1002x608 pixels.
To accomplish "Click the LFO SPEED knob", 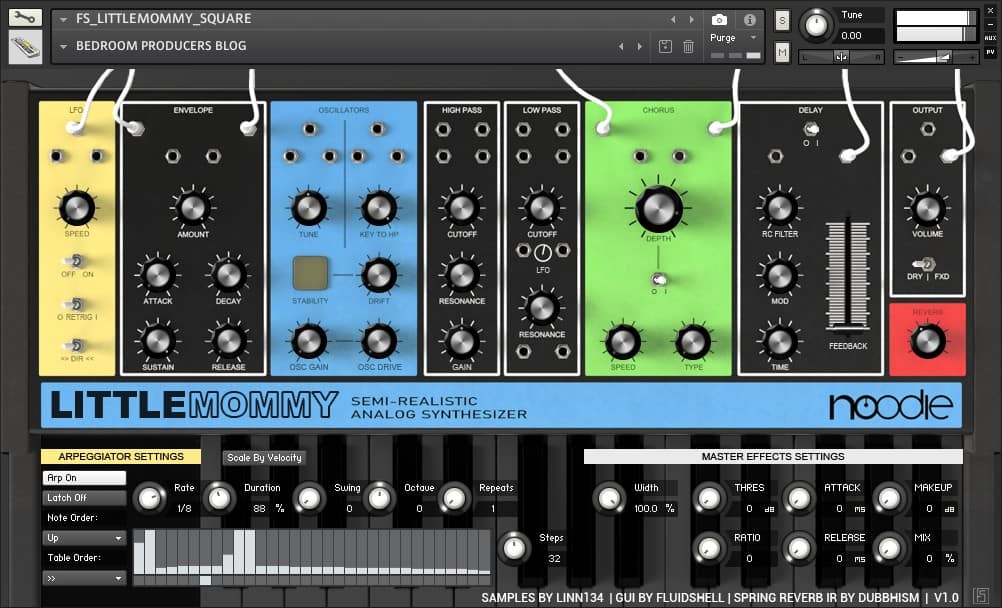I will (x=77, y=208).
